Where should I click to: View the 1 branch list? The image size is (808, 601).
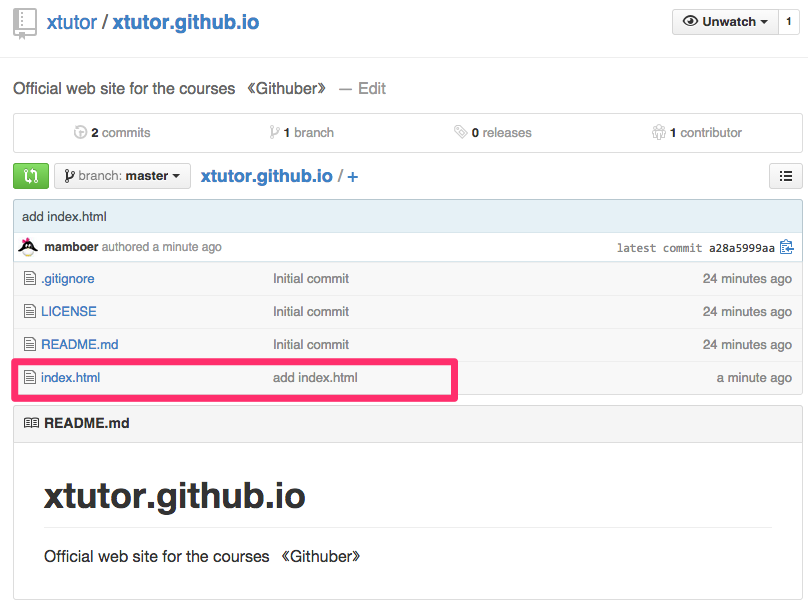point(309,132)
